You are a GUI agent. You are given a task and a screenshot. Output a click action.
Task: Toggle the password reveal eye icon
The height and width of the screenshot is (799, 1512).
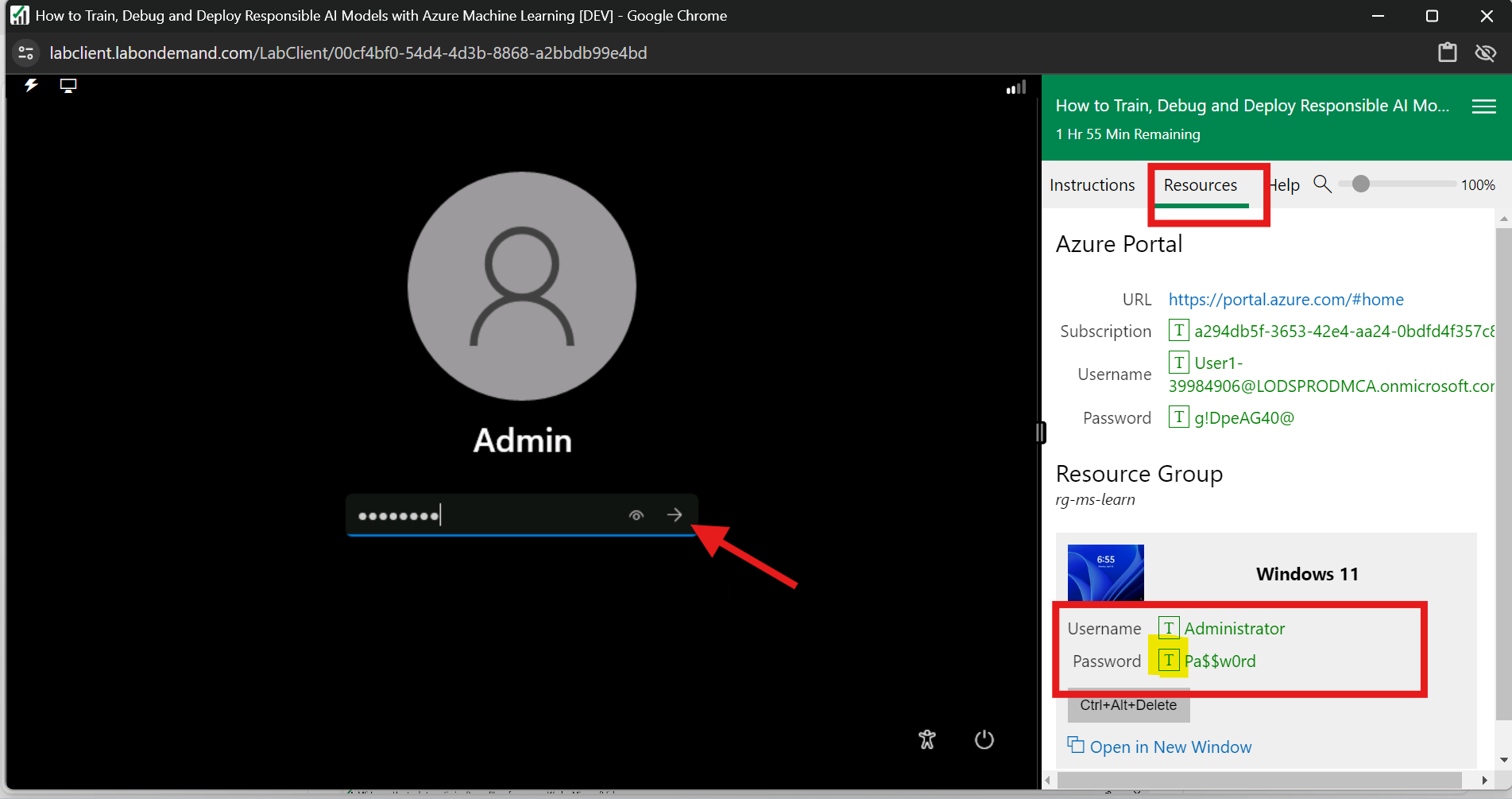[x=636, y=515]
